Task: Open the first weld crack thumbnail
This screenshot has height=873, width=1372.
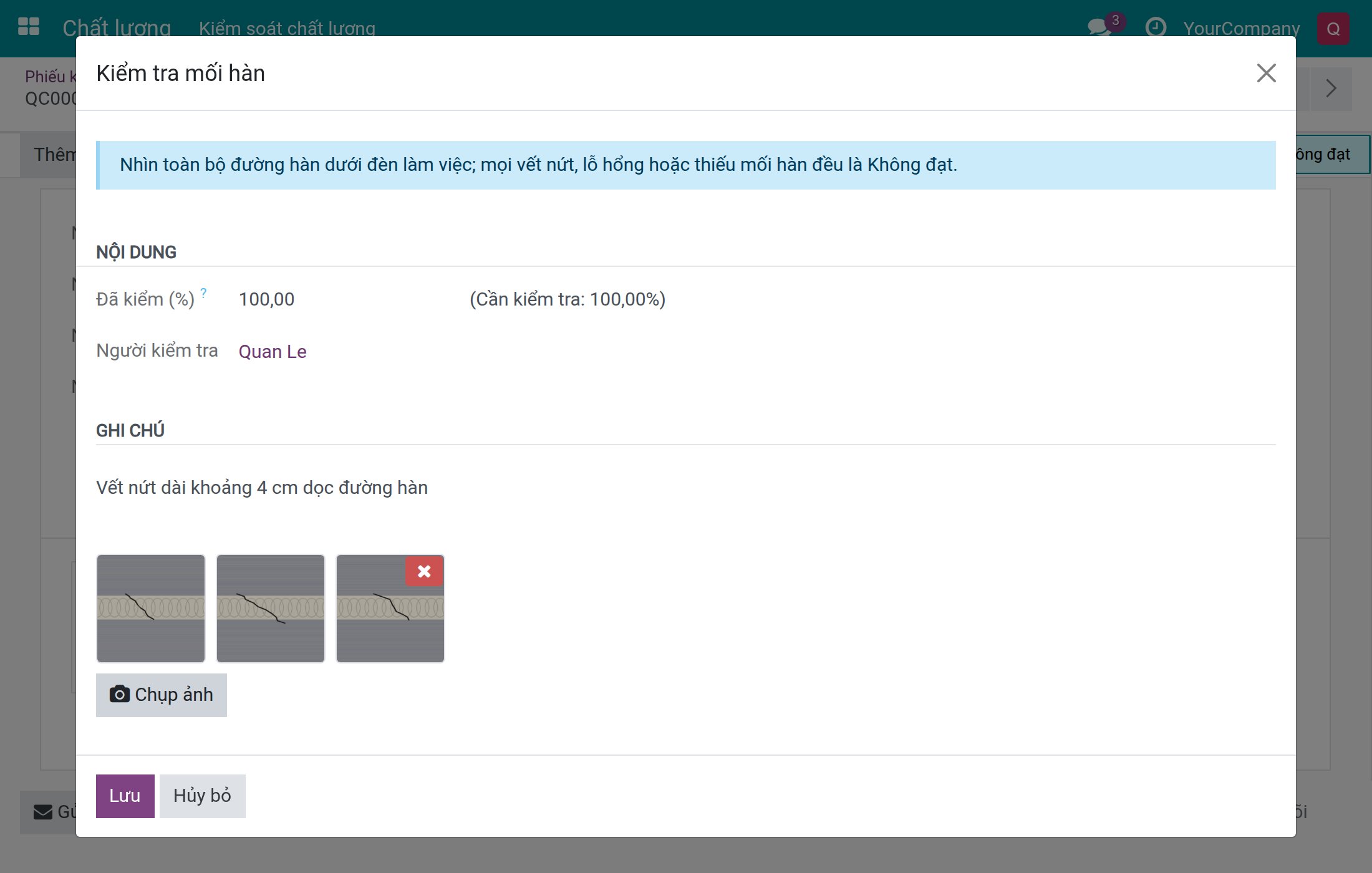Action: click(151, 609)
